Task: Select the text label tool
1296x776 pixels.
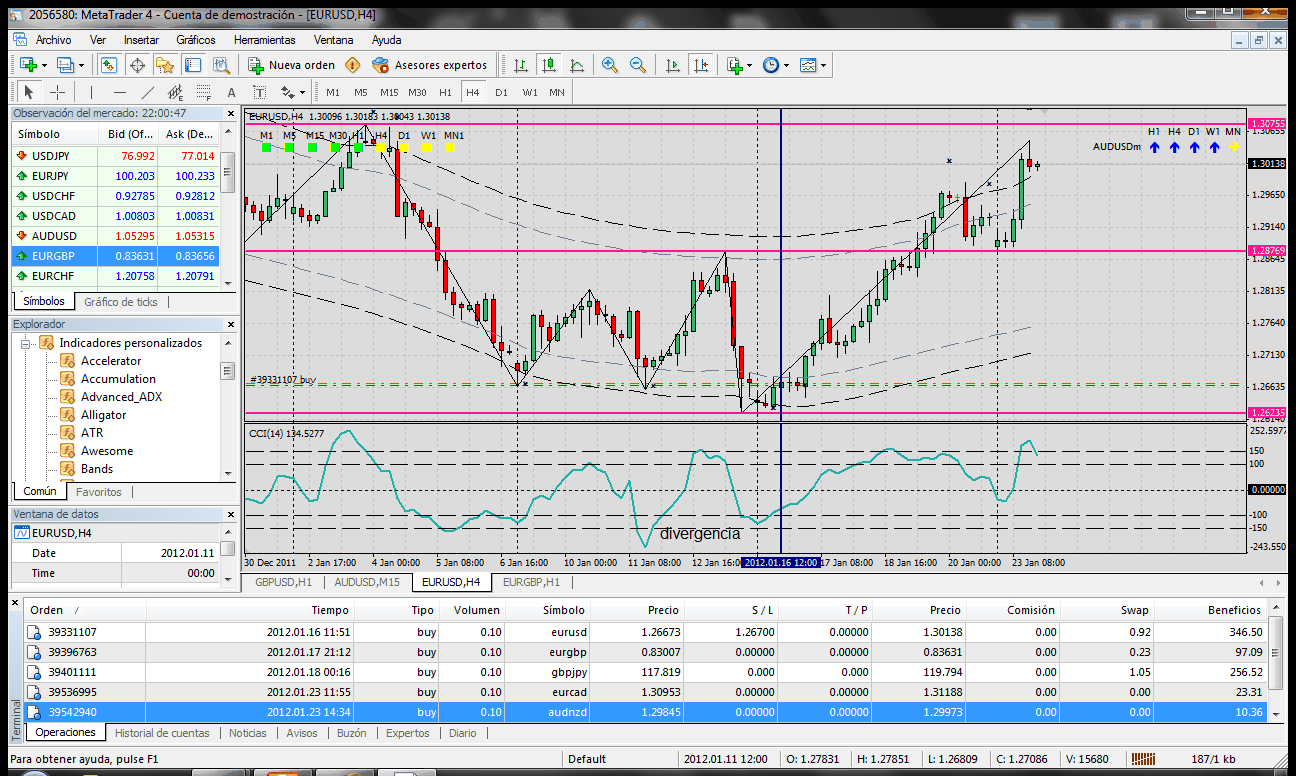Action: tap(260, 92)
